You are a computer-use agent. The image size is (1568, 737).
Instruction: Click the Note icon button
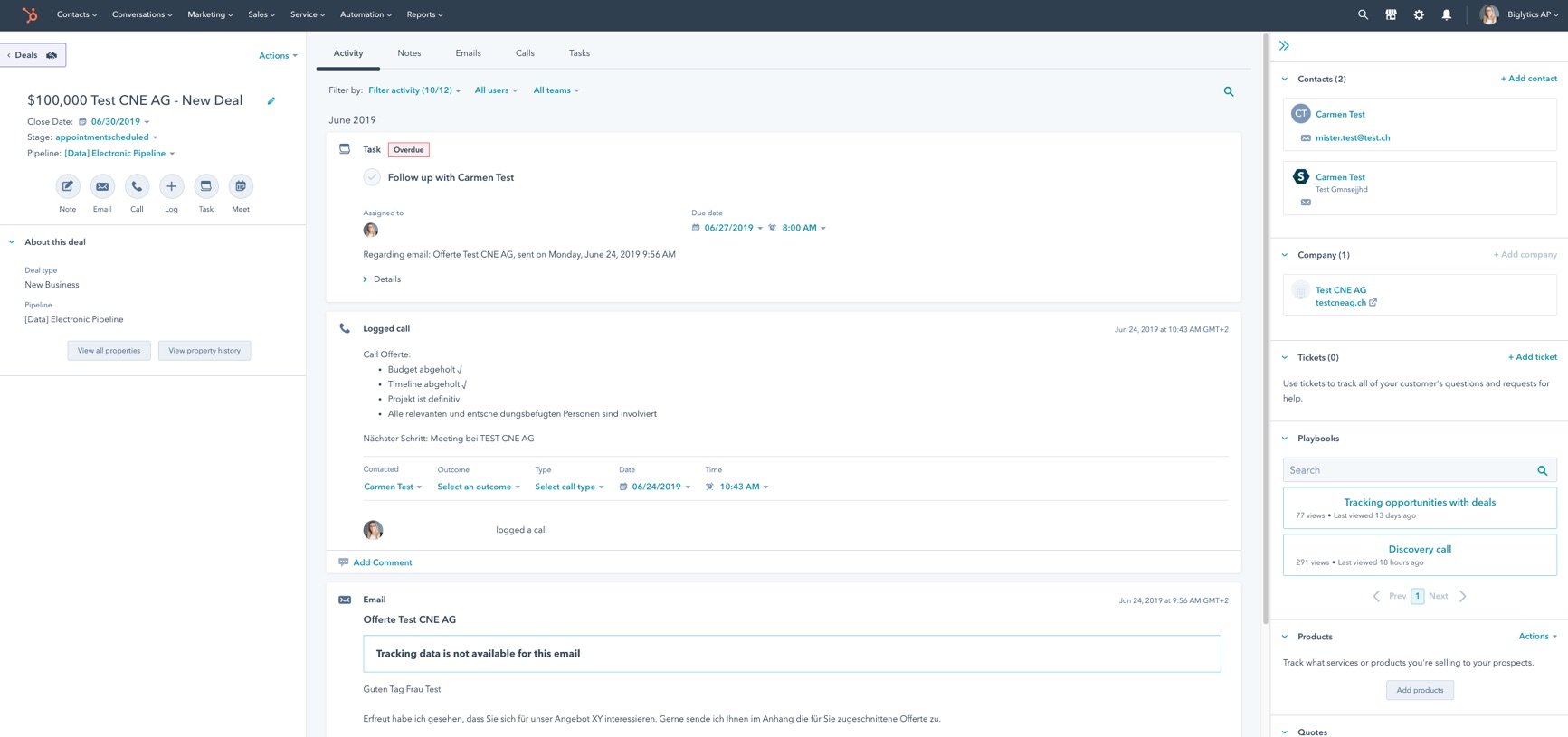pyautogui.click(x=68, y=186)
